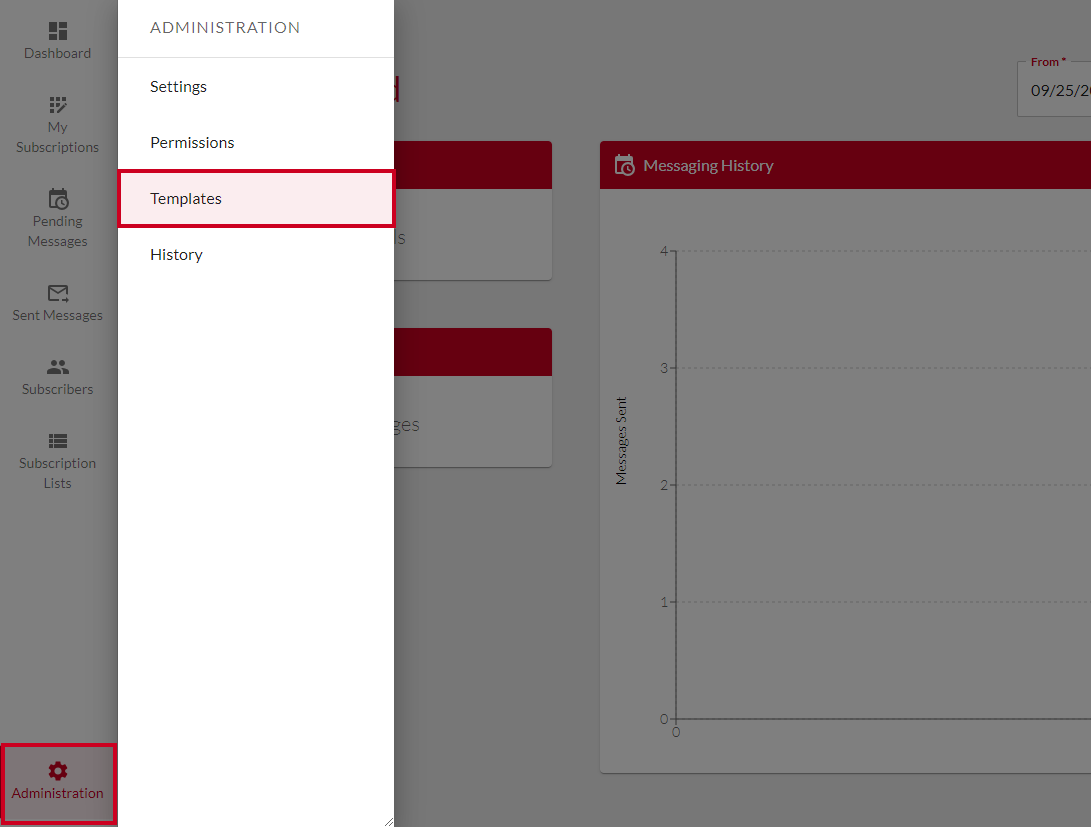Click the Dashboard sidebar label
The height and width of the screenshot is (827, 1091).
[x=58, y=54]
